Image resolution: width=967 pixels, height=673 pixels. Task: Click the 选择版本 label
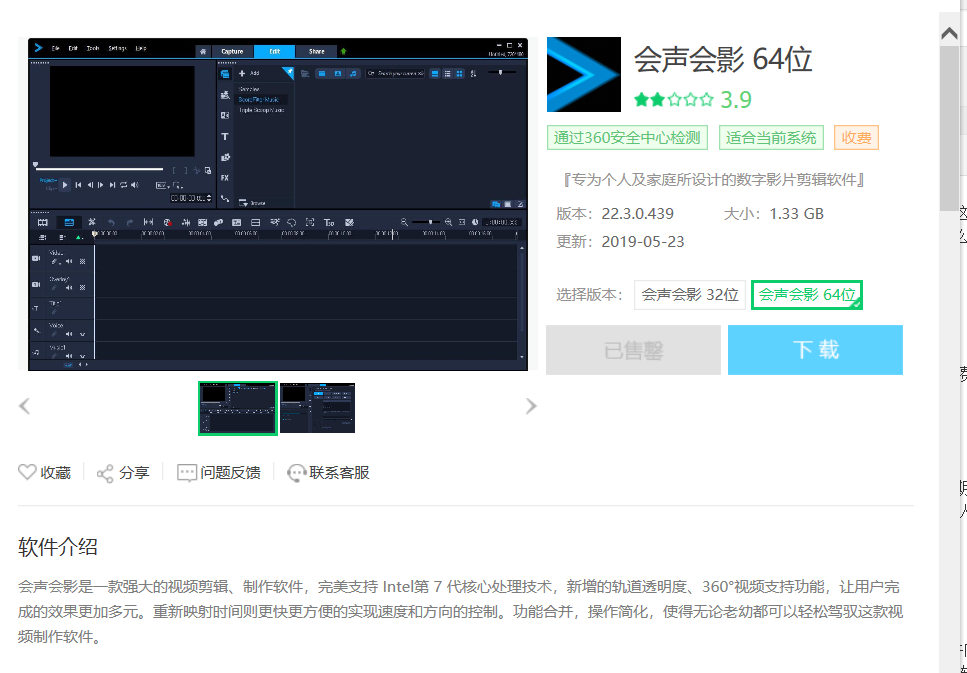[590, 295]
